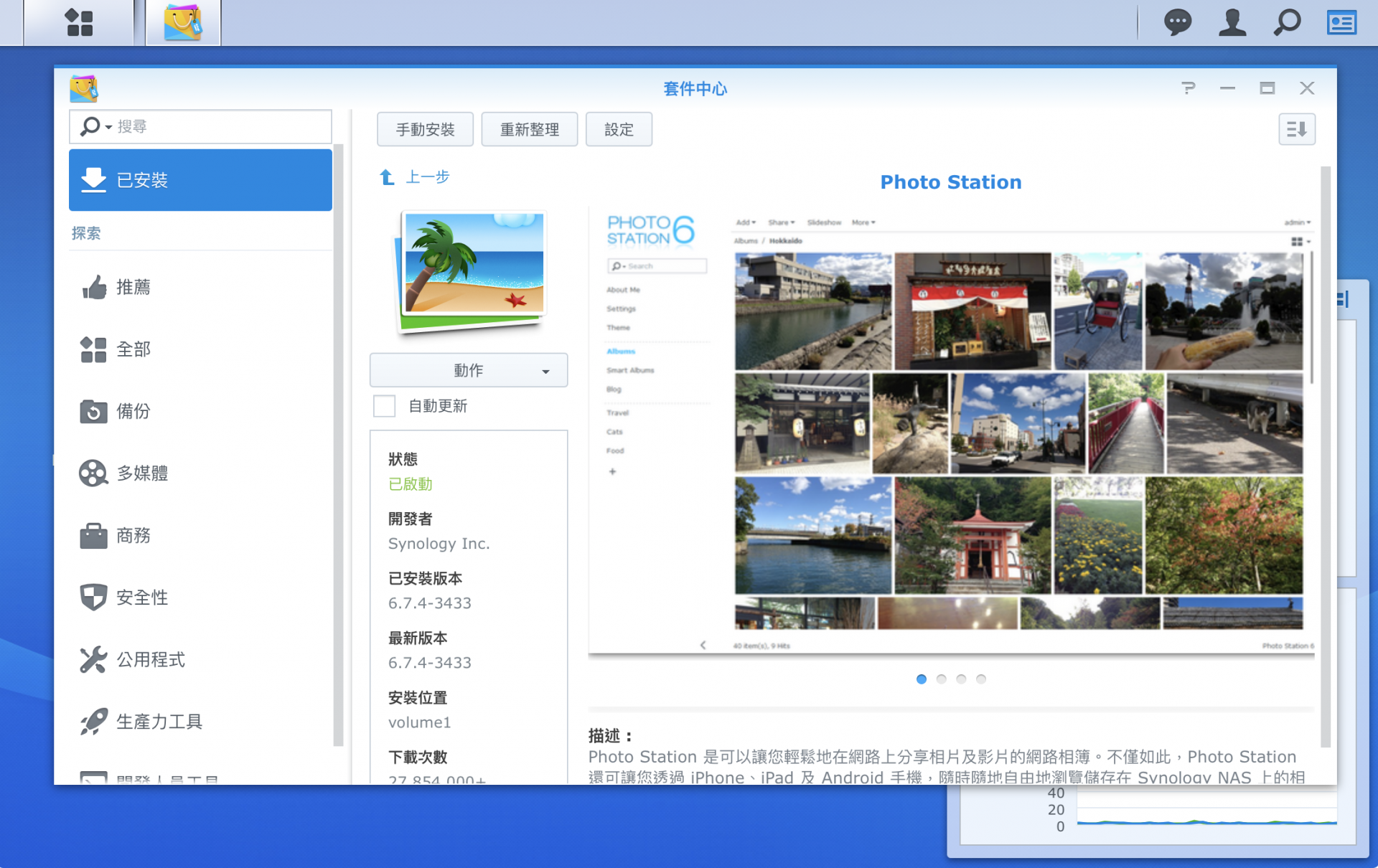Open the widgets panel icon
This screenshot has height=868, width=1378.
coord(1341,22)
